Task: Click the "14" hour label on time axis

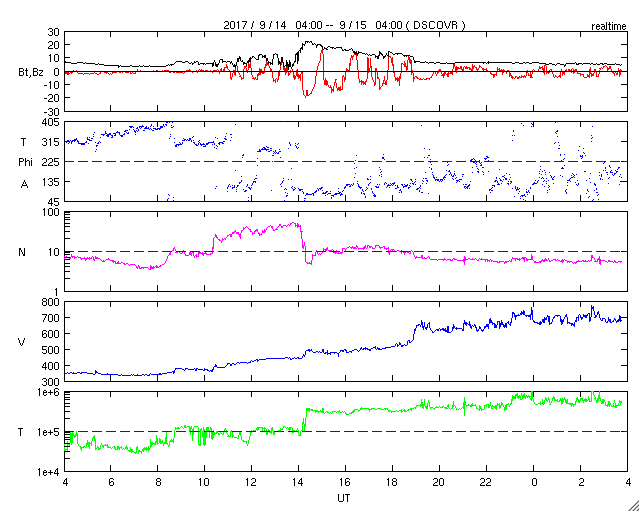Action: pyautogui.click(x=298, y=483)
